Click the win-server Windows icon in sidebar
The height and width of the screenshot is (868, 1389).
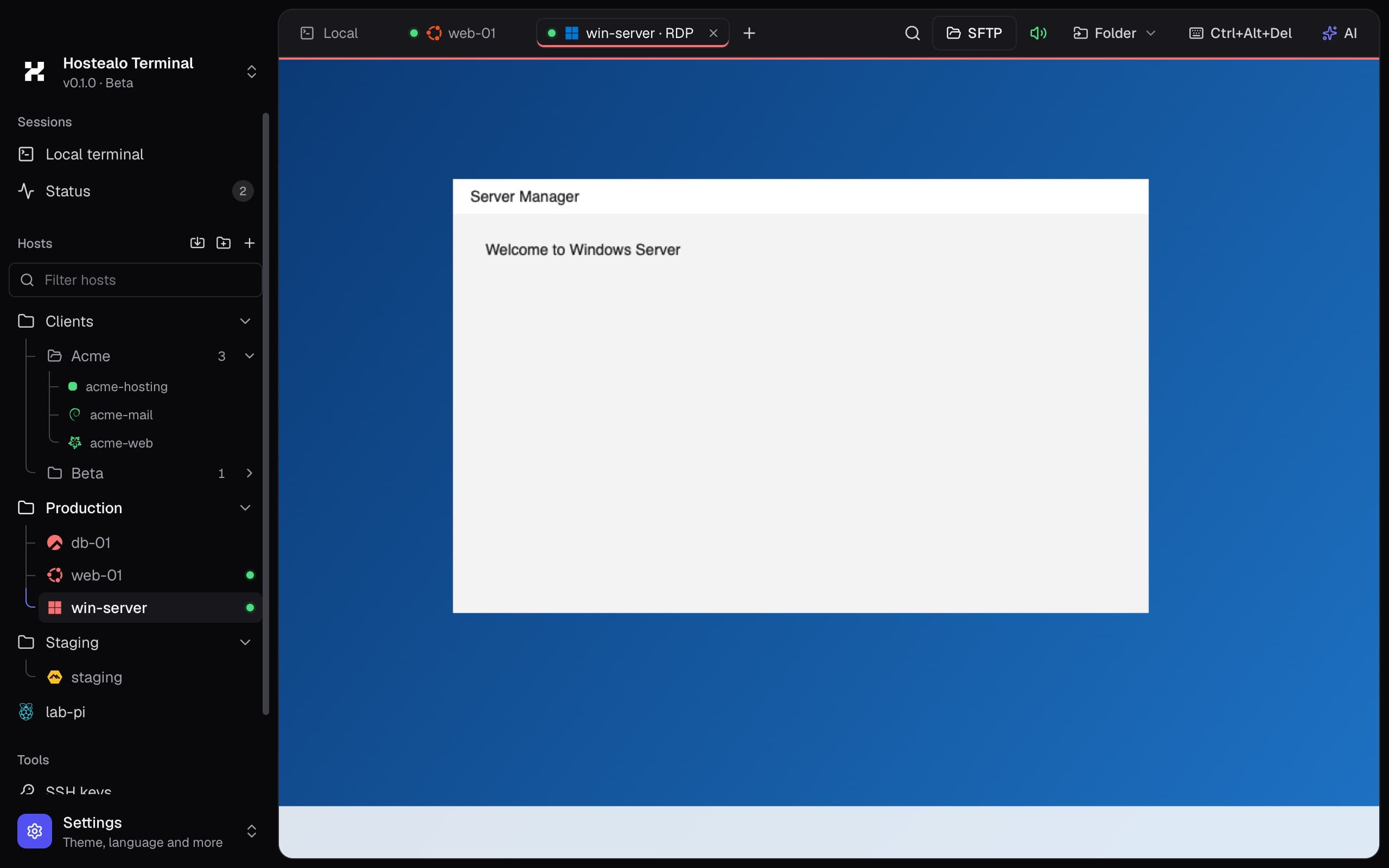pyautogui.click(x=54, y=608)
